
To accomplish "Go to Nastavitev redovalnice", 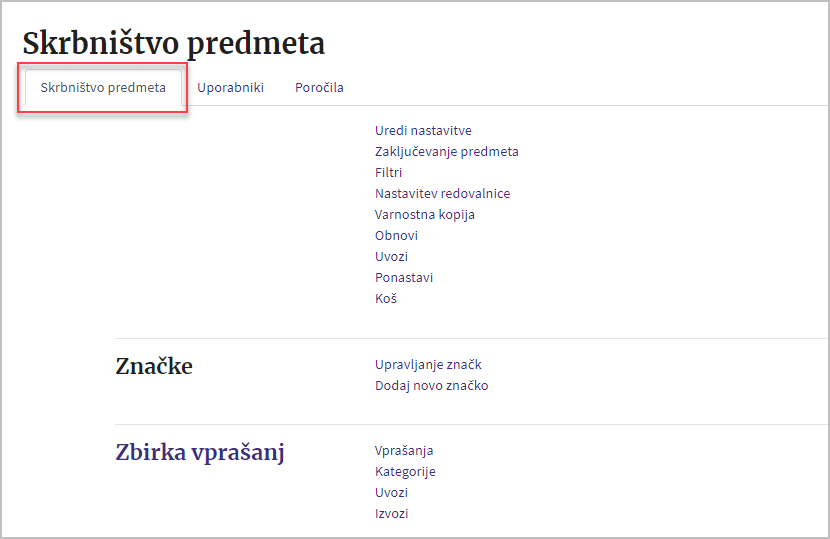I will coord(443,193).
